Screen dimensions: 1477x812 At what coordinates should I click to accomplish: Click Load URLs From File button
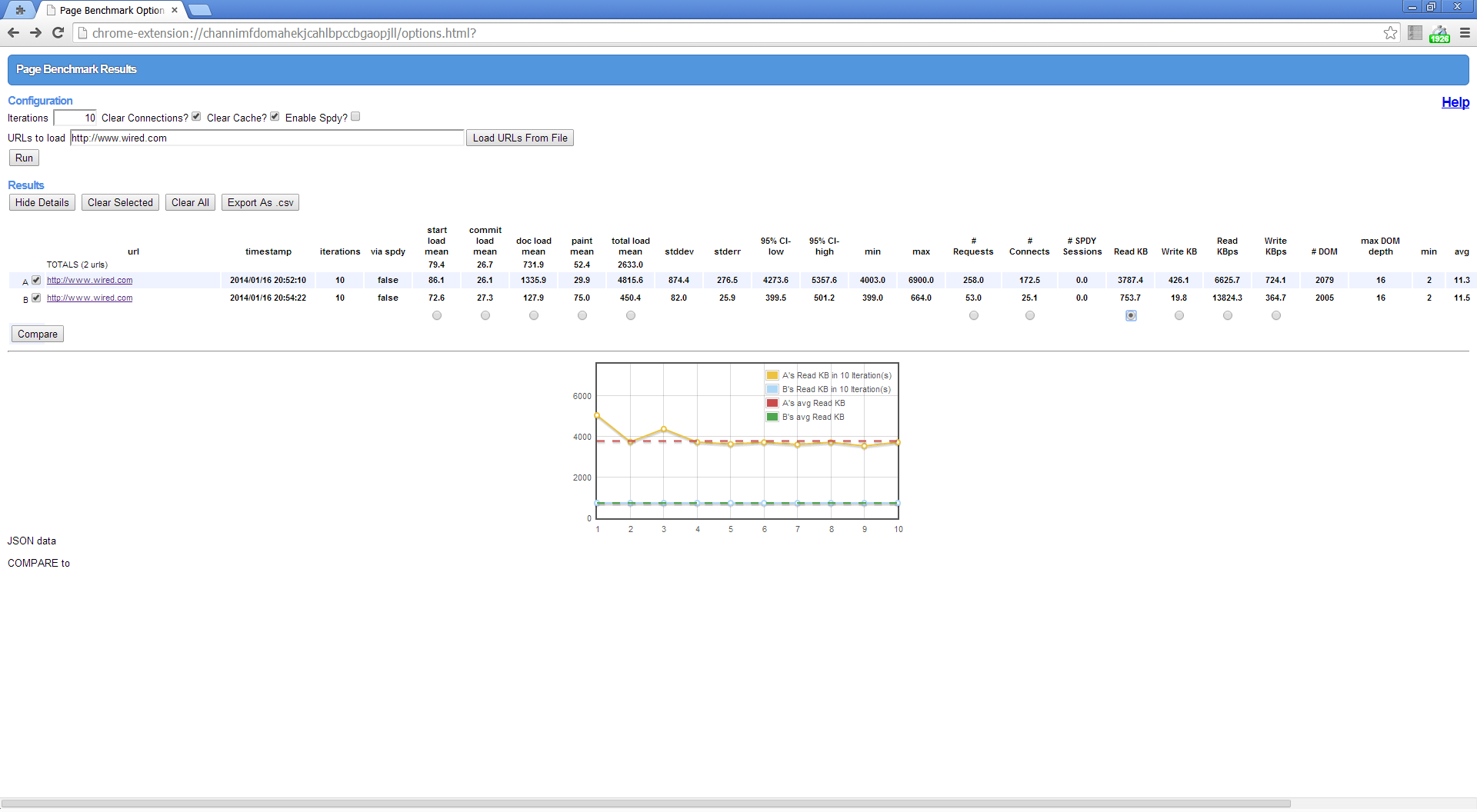click(520, 138)
